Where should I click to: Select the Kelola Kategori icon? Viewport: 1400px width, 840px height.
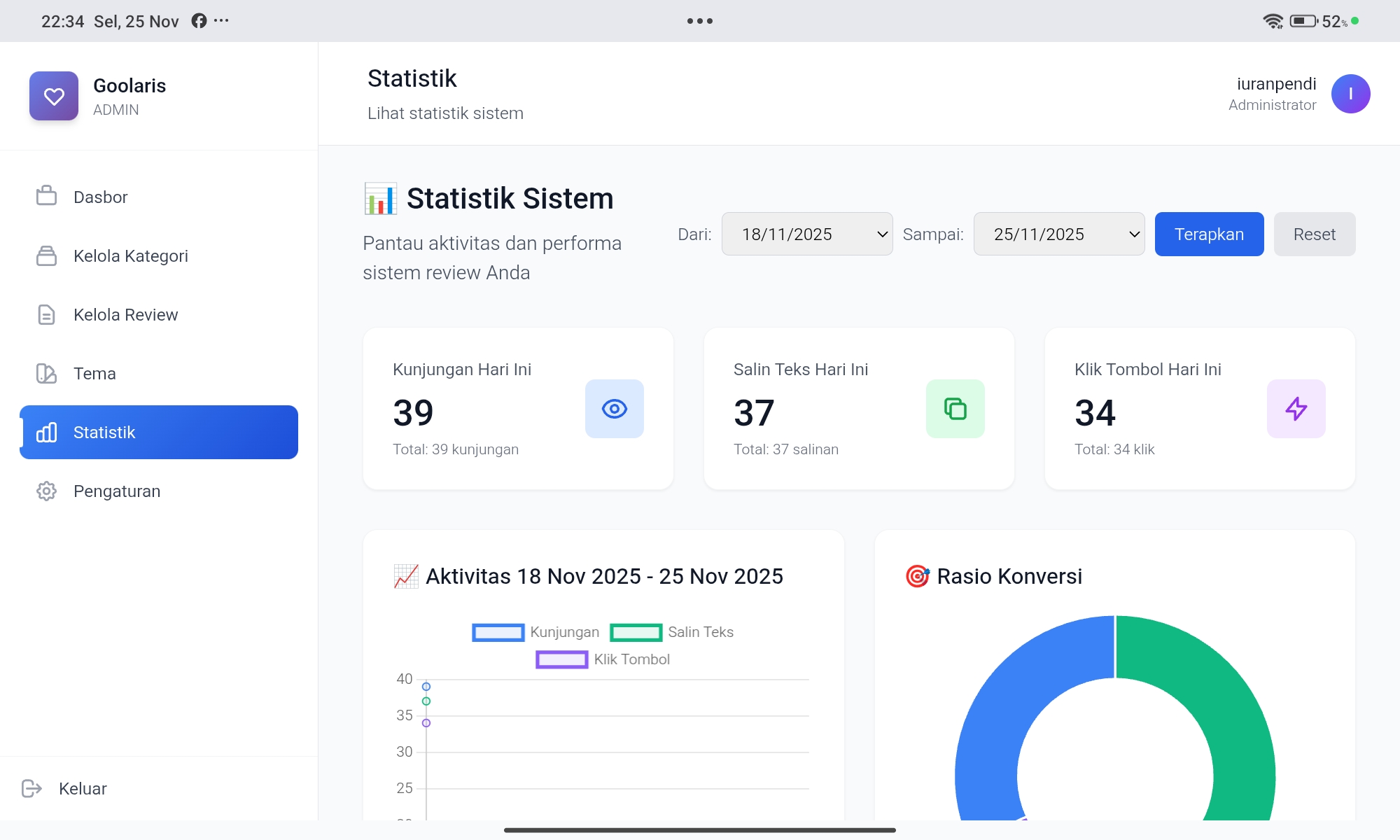46,256
